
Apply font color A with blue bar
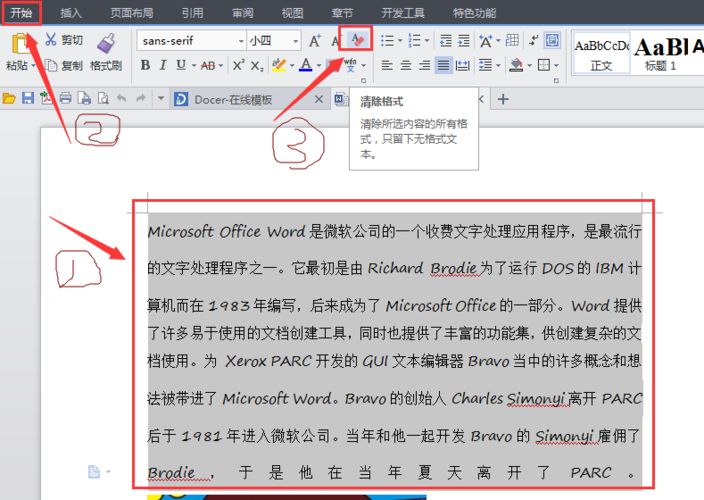306,65
